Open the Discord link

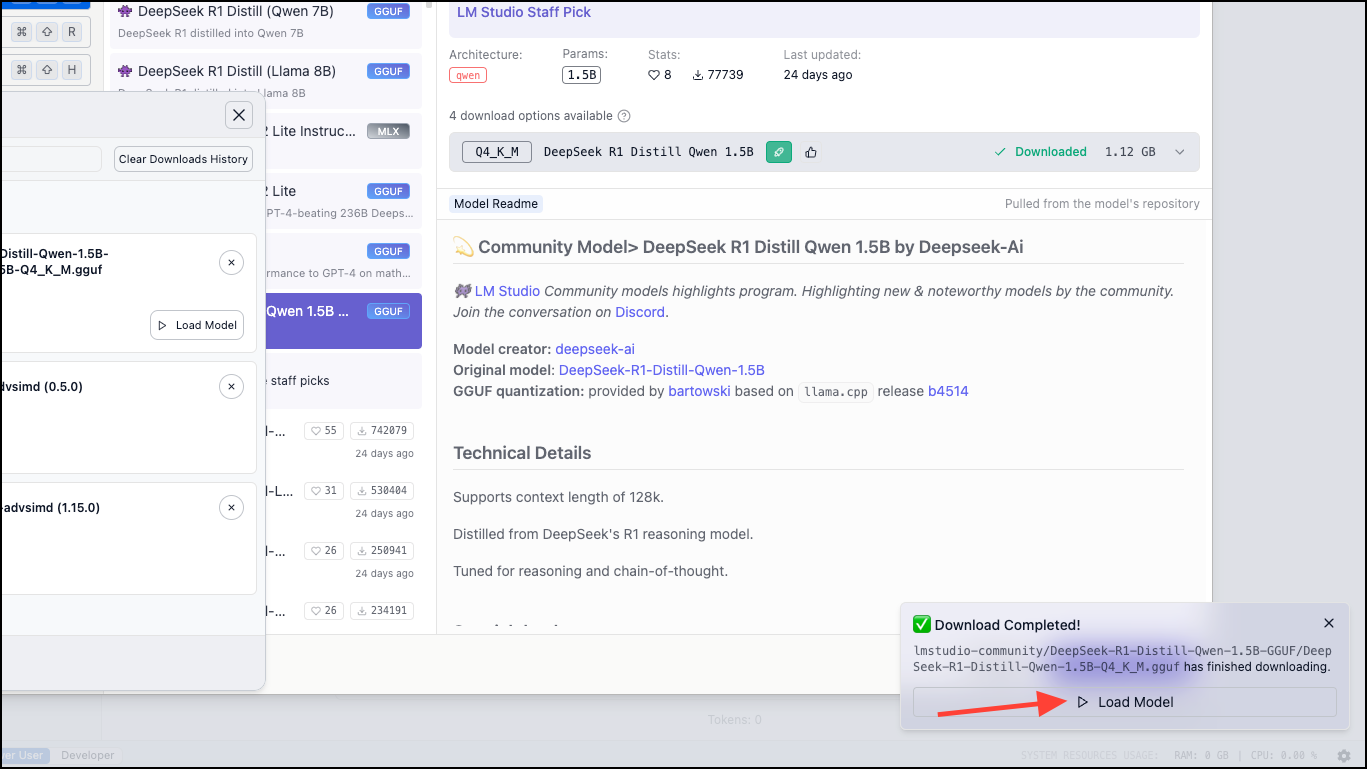pos(640,312)
